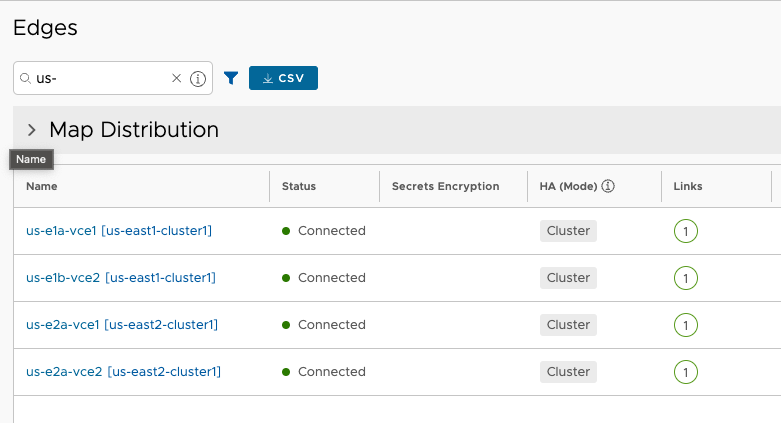Click the Cluster badge for us-e1a-vce1
Screen dimensions: 781x423
pos(568,231)
